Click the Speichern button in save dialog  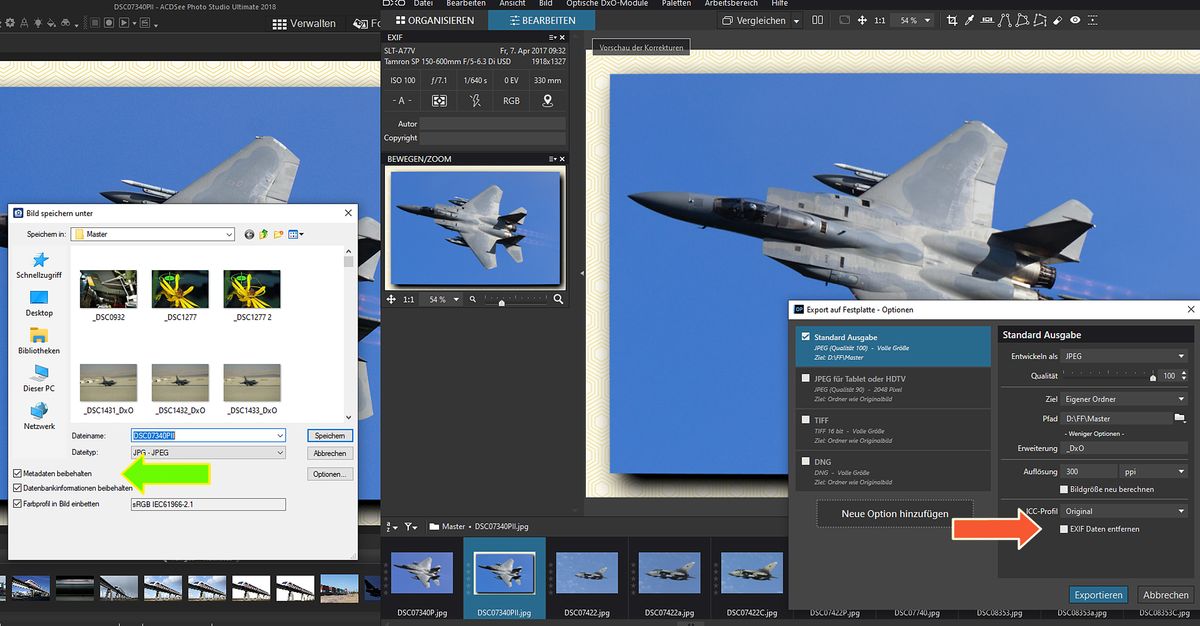pos(330,436)
